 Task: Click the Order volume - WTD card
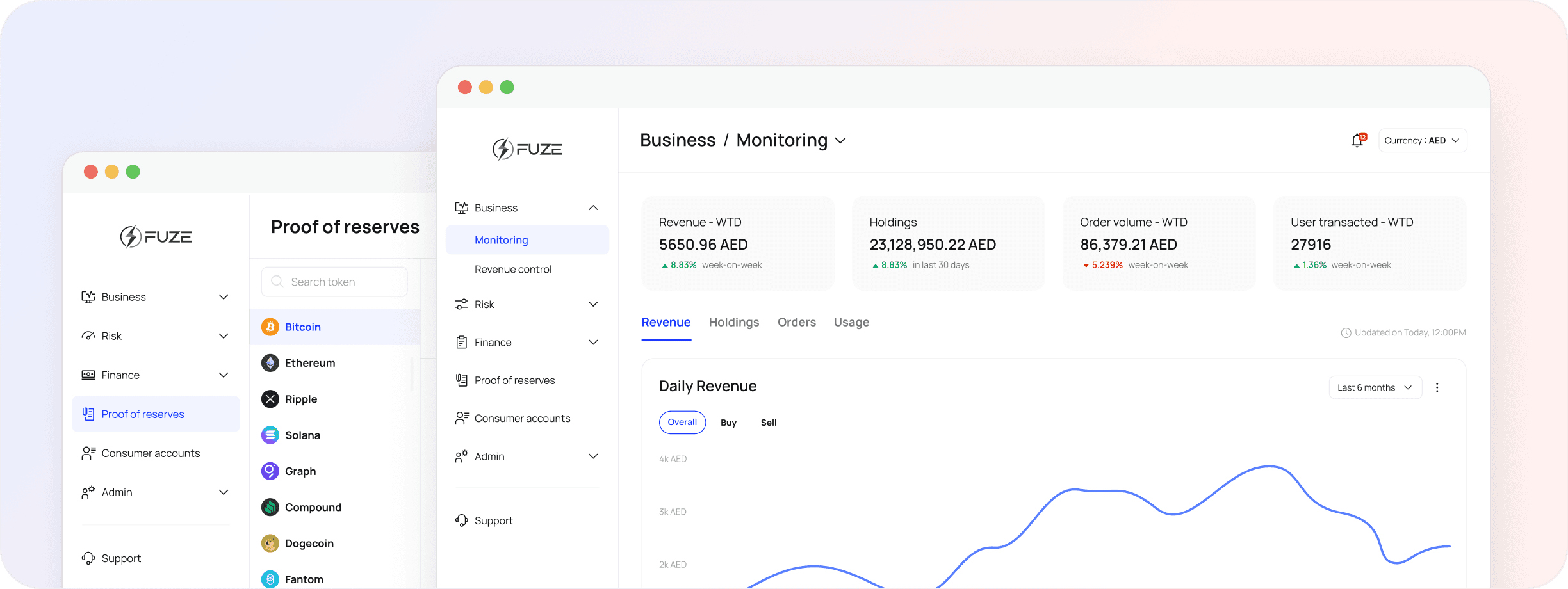pos(1159,243)
